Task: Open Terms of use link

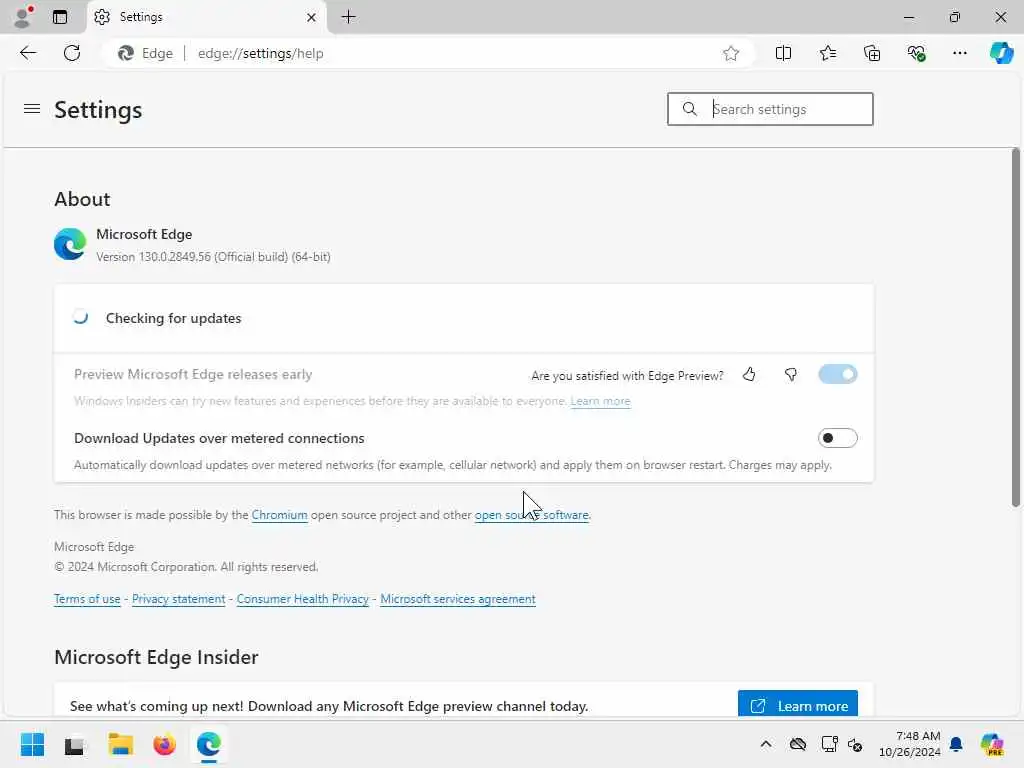Action: point(87,599)
